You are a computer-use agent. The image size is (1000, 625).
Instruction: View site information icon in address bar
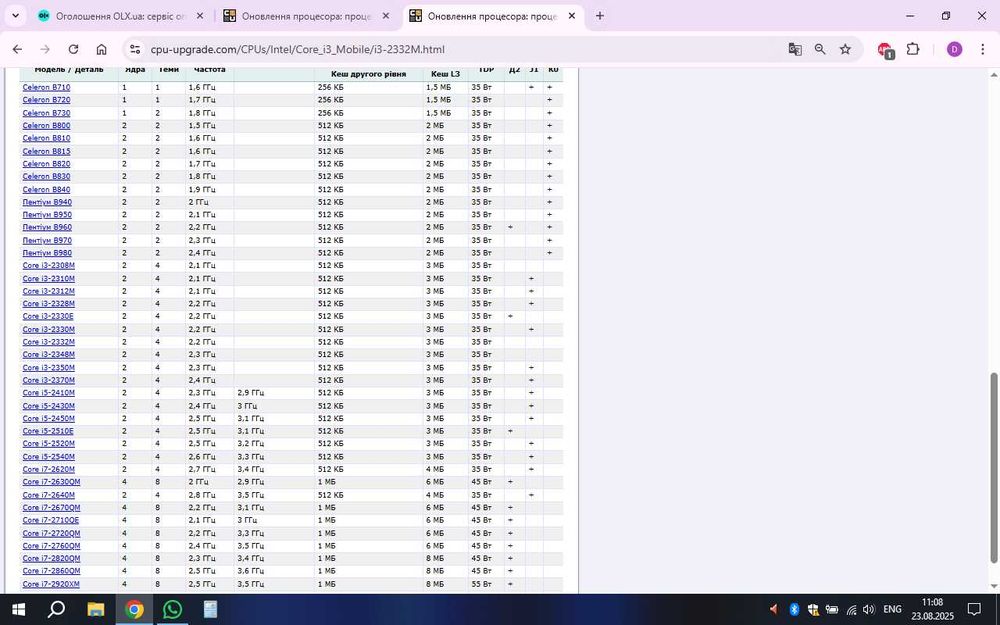click(x=134, y=49)
